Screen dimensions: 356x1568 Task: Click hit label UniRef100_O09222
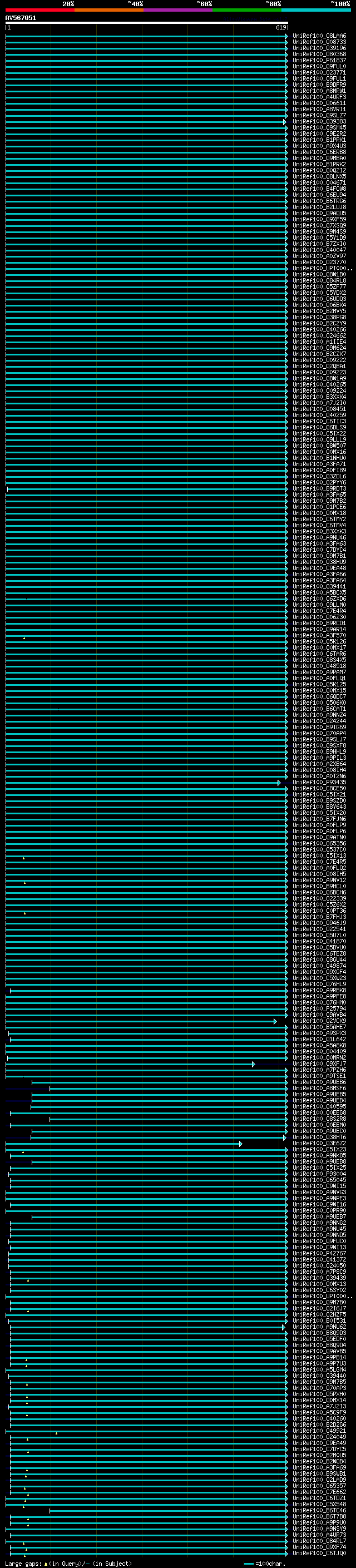coord(319,360)
